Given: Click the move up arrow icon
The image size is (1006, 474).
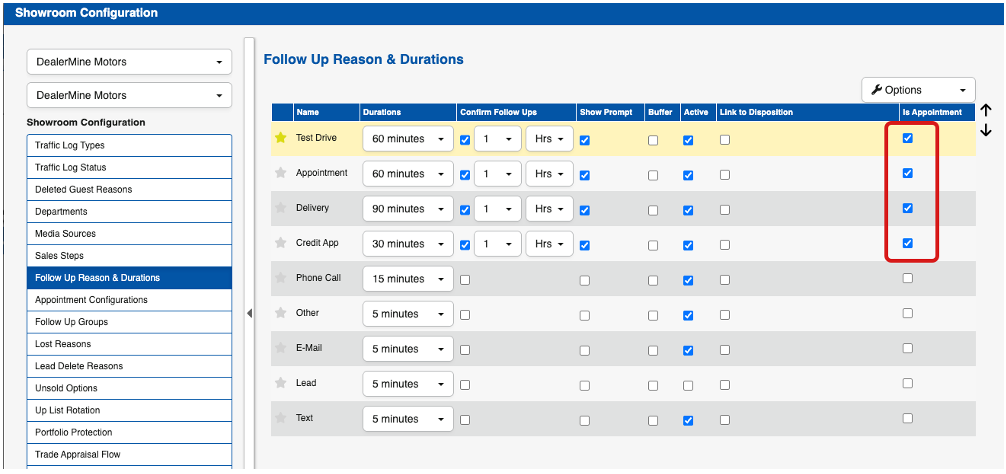Looking at the screenshot, I should (x=986, y=111).
